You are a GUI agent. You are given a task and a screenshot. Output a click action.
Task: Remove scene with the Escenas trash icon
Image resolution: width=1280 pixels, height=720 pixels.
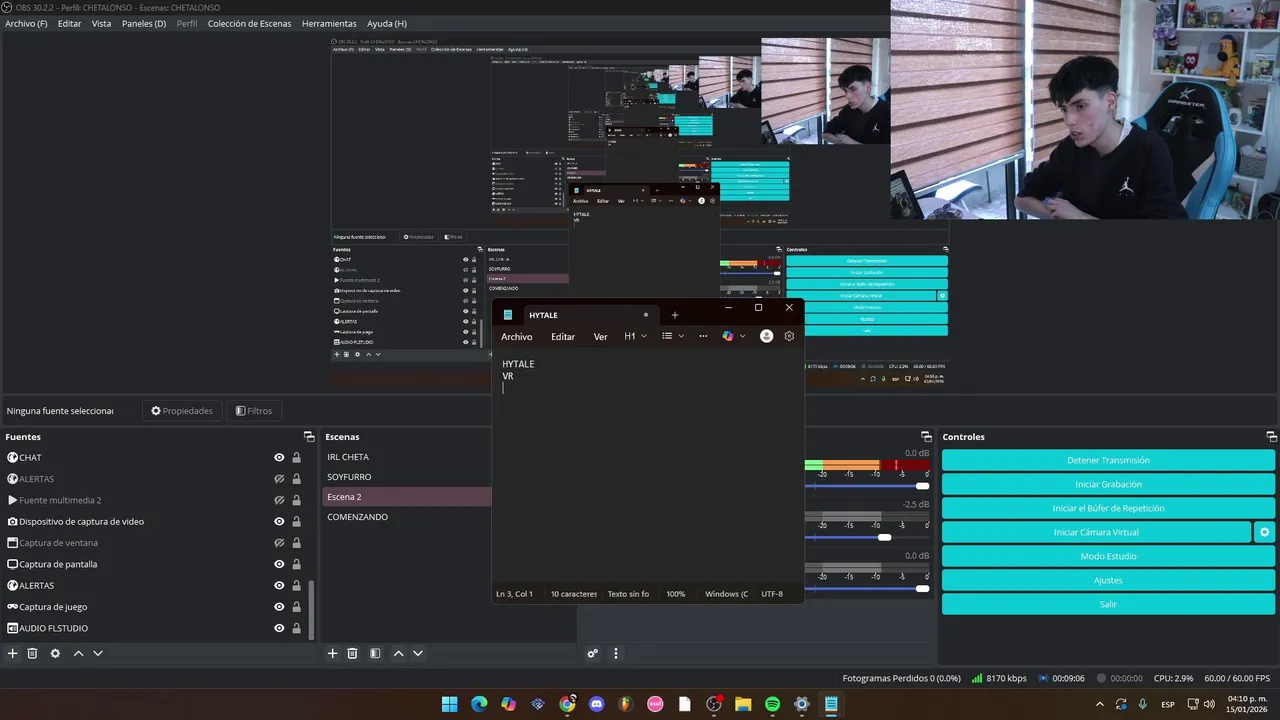pos(352,653)
